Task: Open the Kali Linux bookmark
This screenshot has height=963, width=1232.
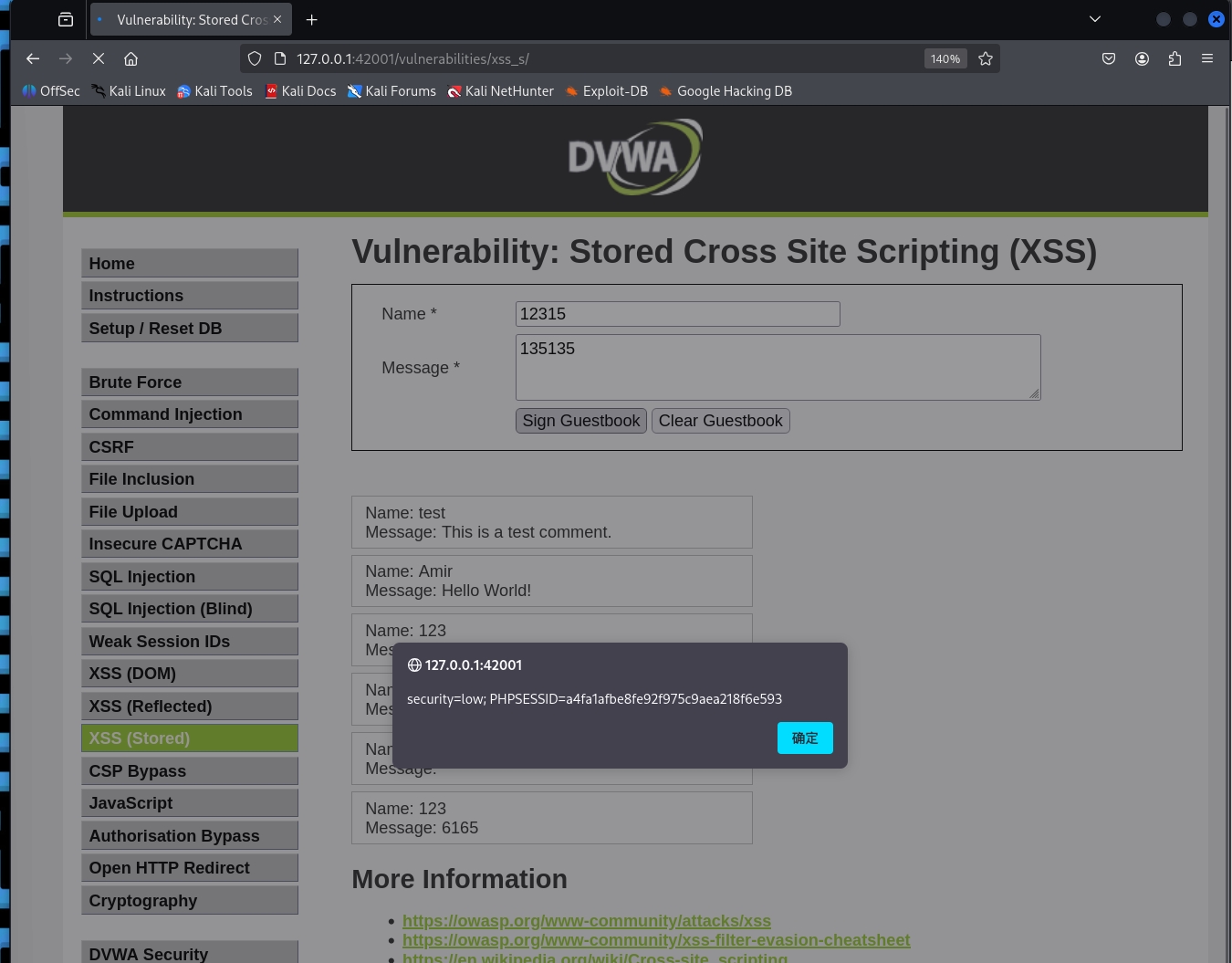Action: point(129,91)
